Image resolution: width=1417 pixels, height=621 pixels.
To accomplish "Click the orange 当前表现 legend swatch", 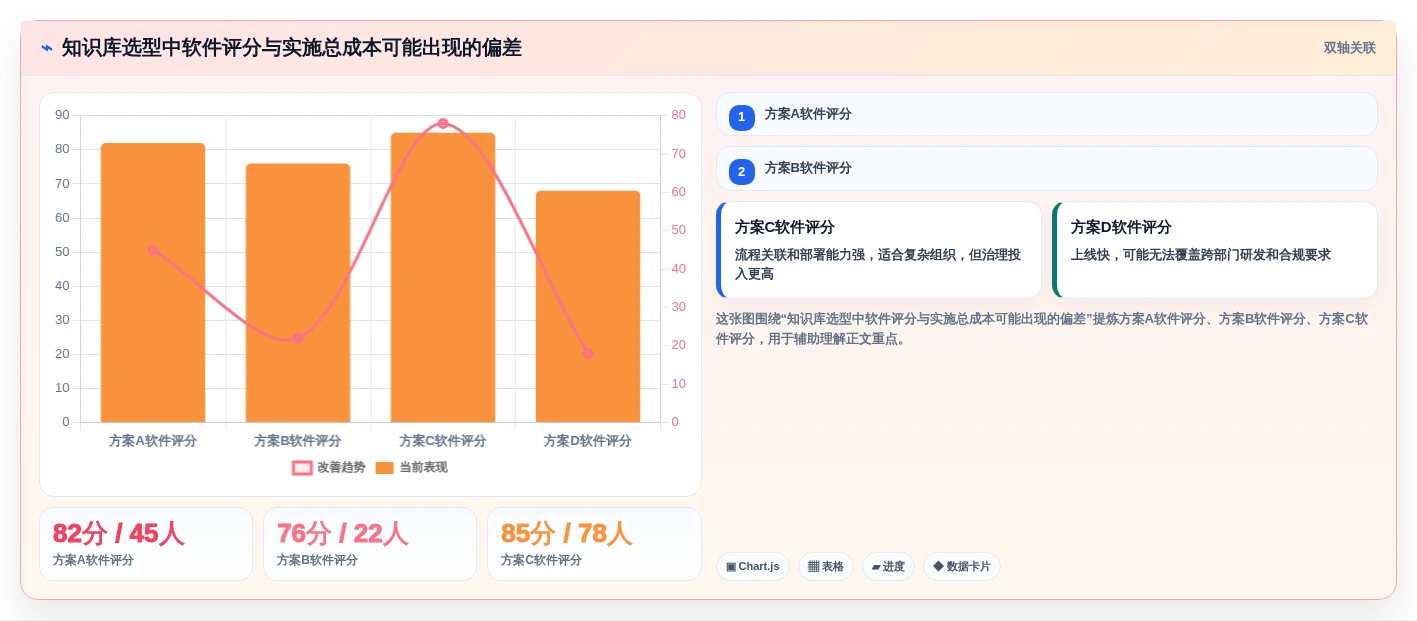I will pyautogui.click(x=385, y=467).
